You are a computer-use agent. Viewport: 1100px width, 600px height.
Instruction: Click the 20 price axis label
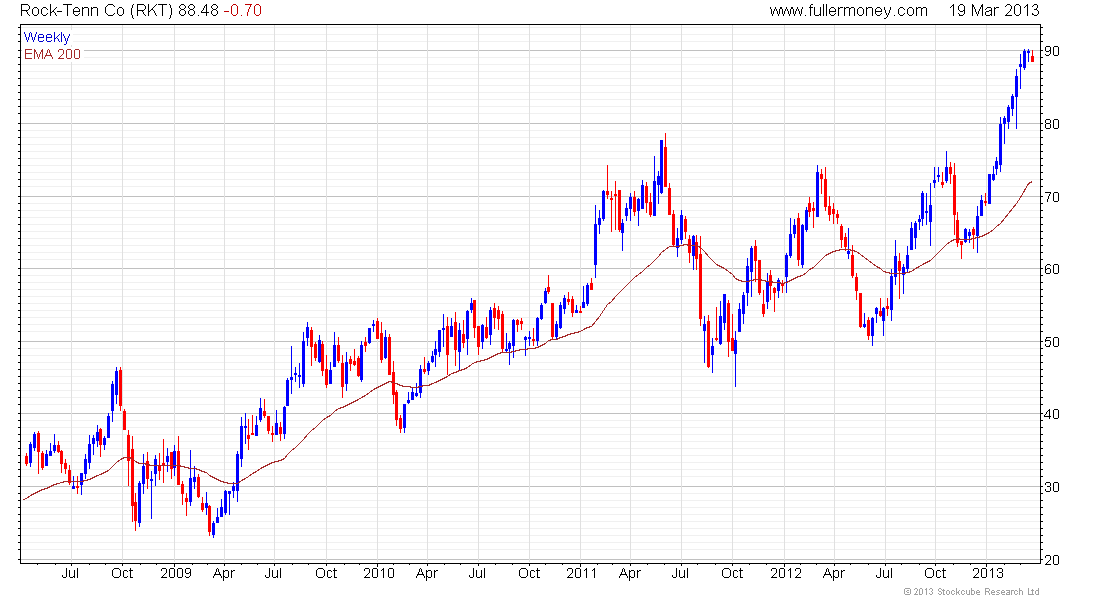(x=1052, y=560)
